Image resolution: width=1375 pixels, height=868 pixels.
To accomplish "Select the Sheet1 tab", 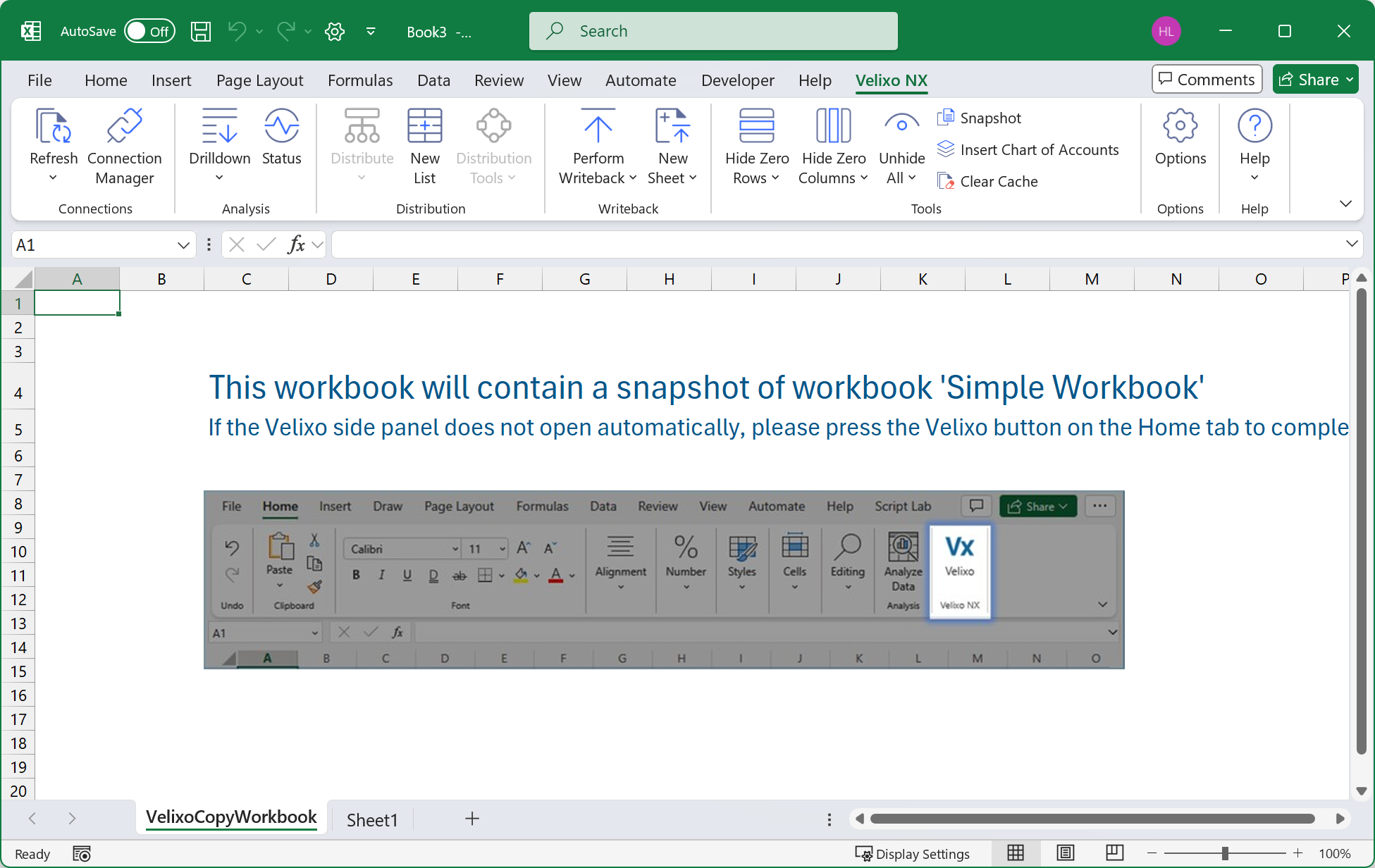I will [x=372, y=820].
